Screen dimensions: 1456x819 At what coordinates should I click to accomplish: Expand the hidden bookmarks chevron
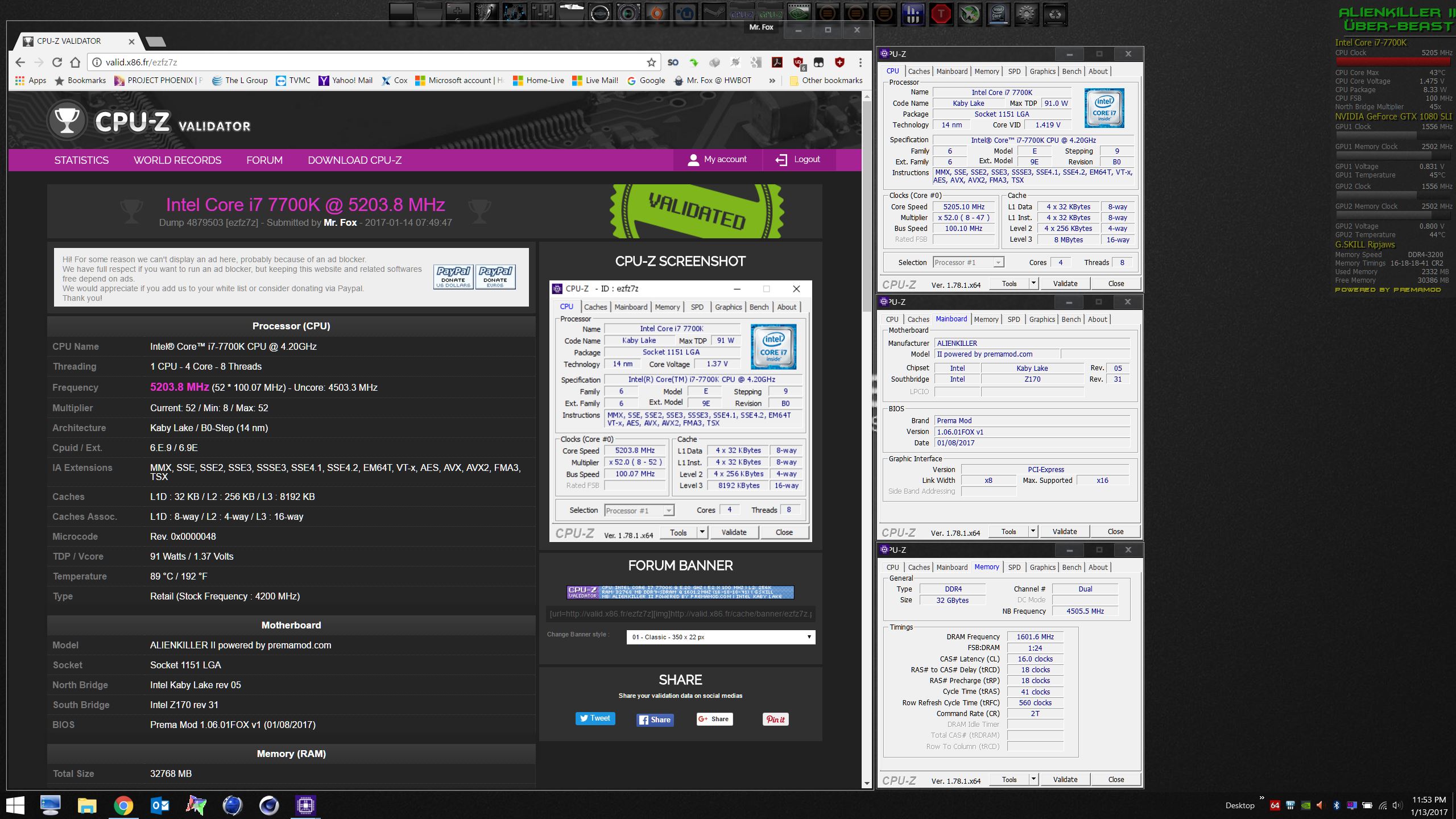[x=772, y=81]
